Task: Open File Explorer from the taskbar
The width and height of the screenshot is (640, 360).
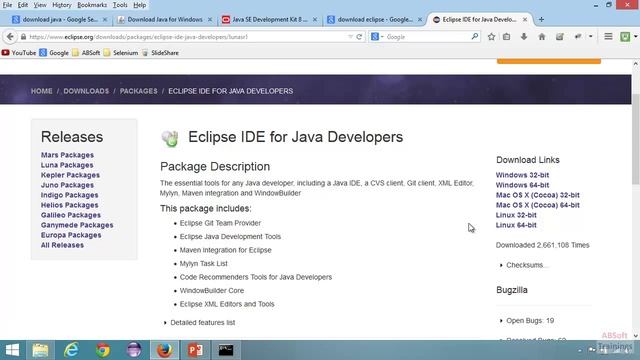Action: click(40, 350)
